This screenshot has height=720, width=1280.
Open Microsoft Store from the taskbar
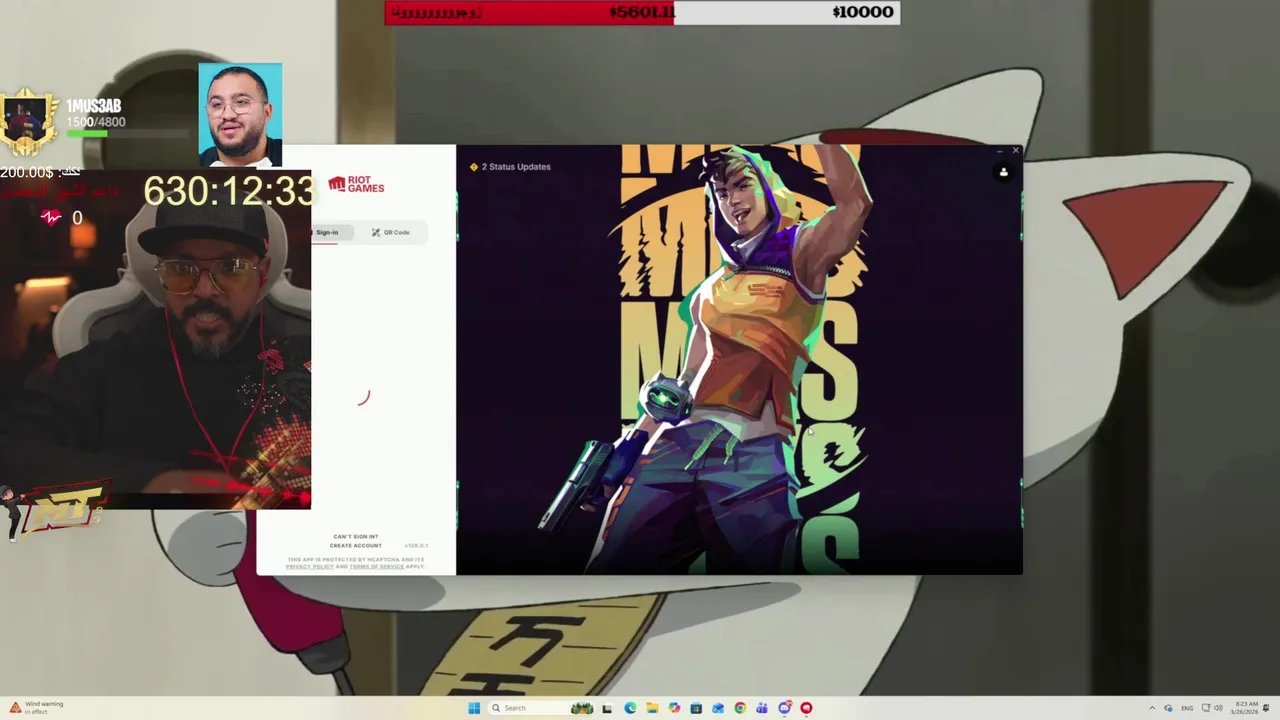pos(696,708)
